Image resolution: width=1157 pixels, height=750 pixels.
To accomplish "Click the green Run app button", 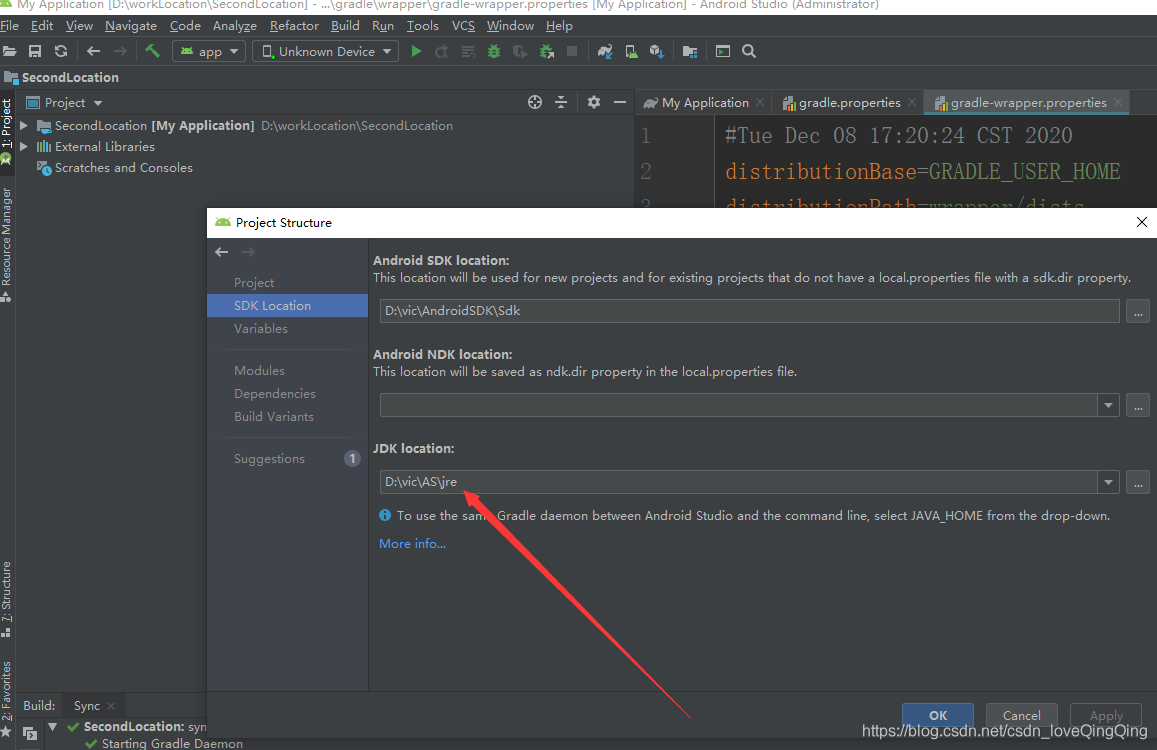I will click(416, 52).
